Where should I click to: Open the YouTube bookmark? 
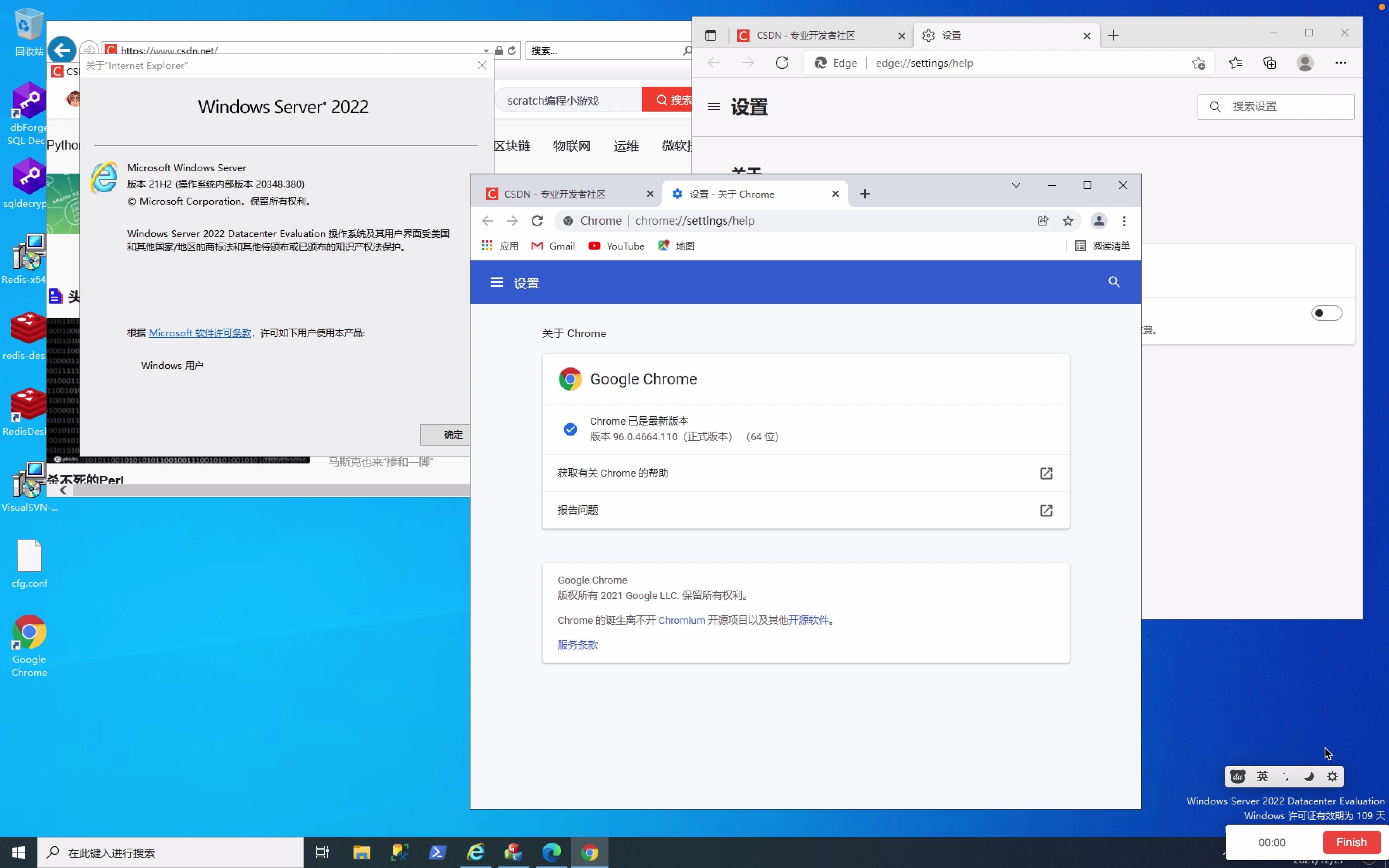click(617, 246)
